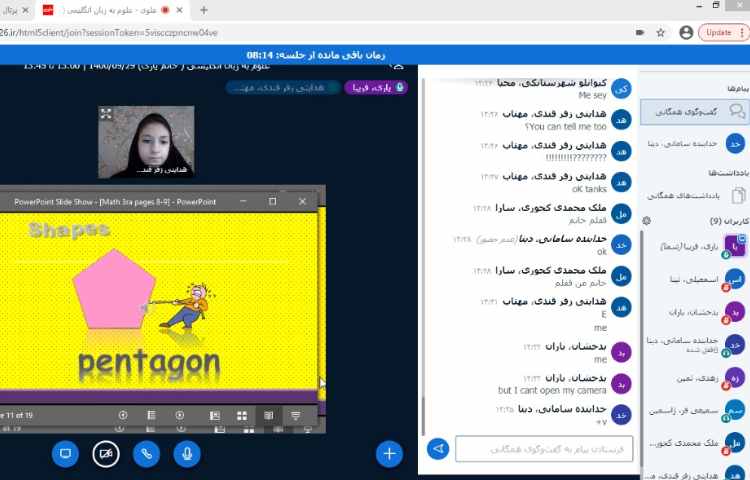Image resolution: width=750 pixels, height=480 pixels.
Task: Send the chat message with arrow button
Action: [437, 449]
